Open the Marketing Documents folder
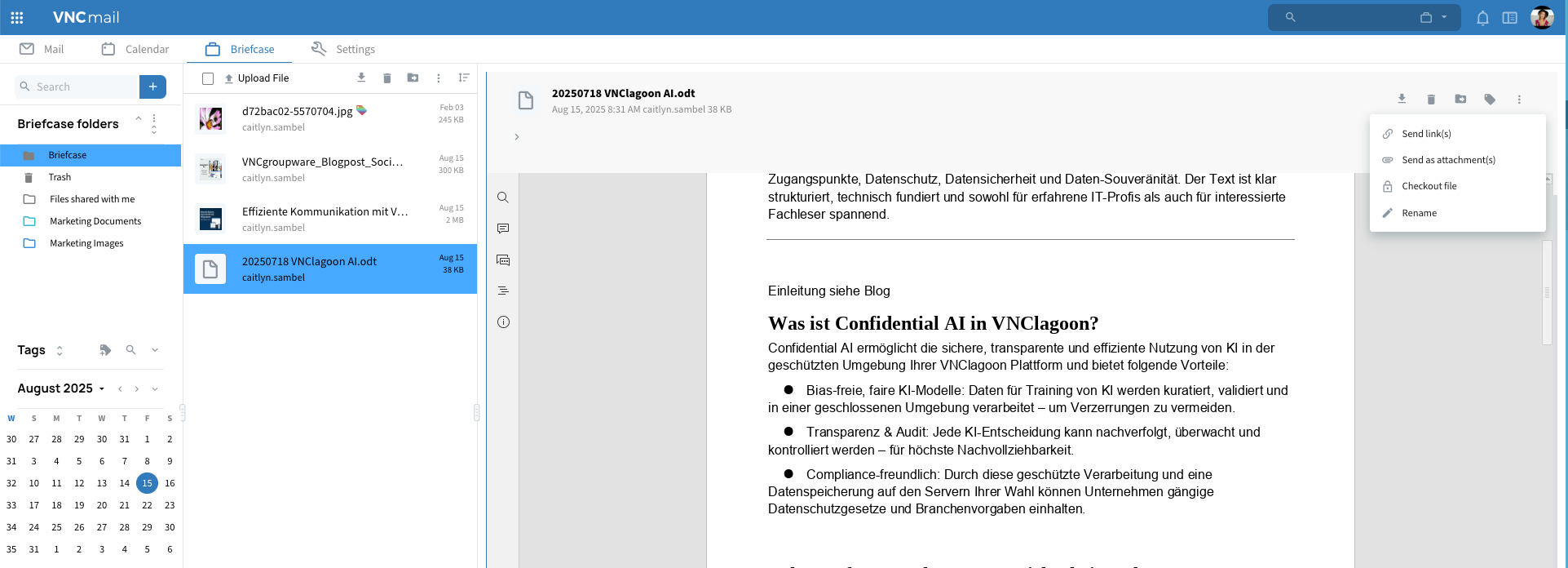This screenshot has height=568, width=1568. (91, 221)
